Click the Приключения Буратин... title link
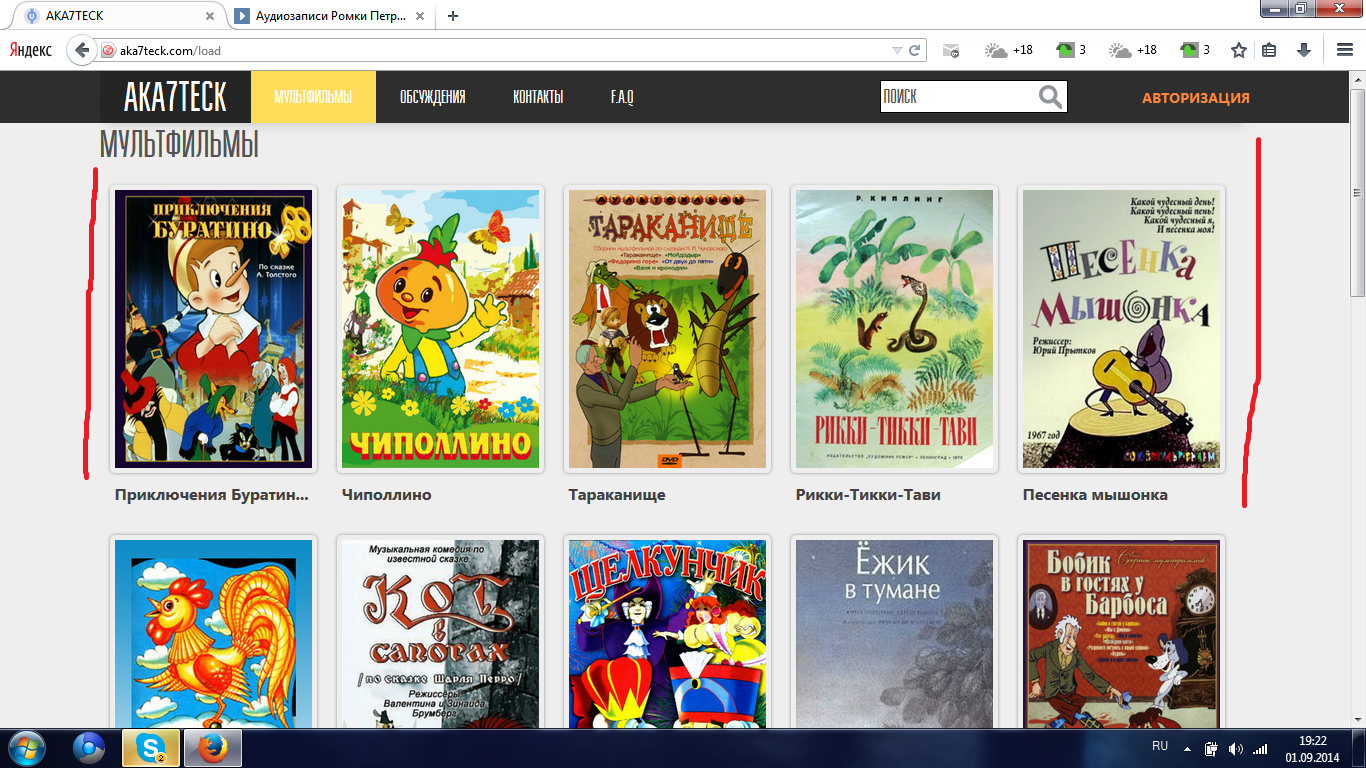The width and height of the screenshot is (1366, 768). click(212, 495)
